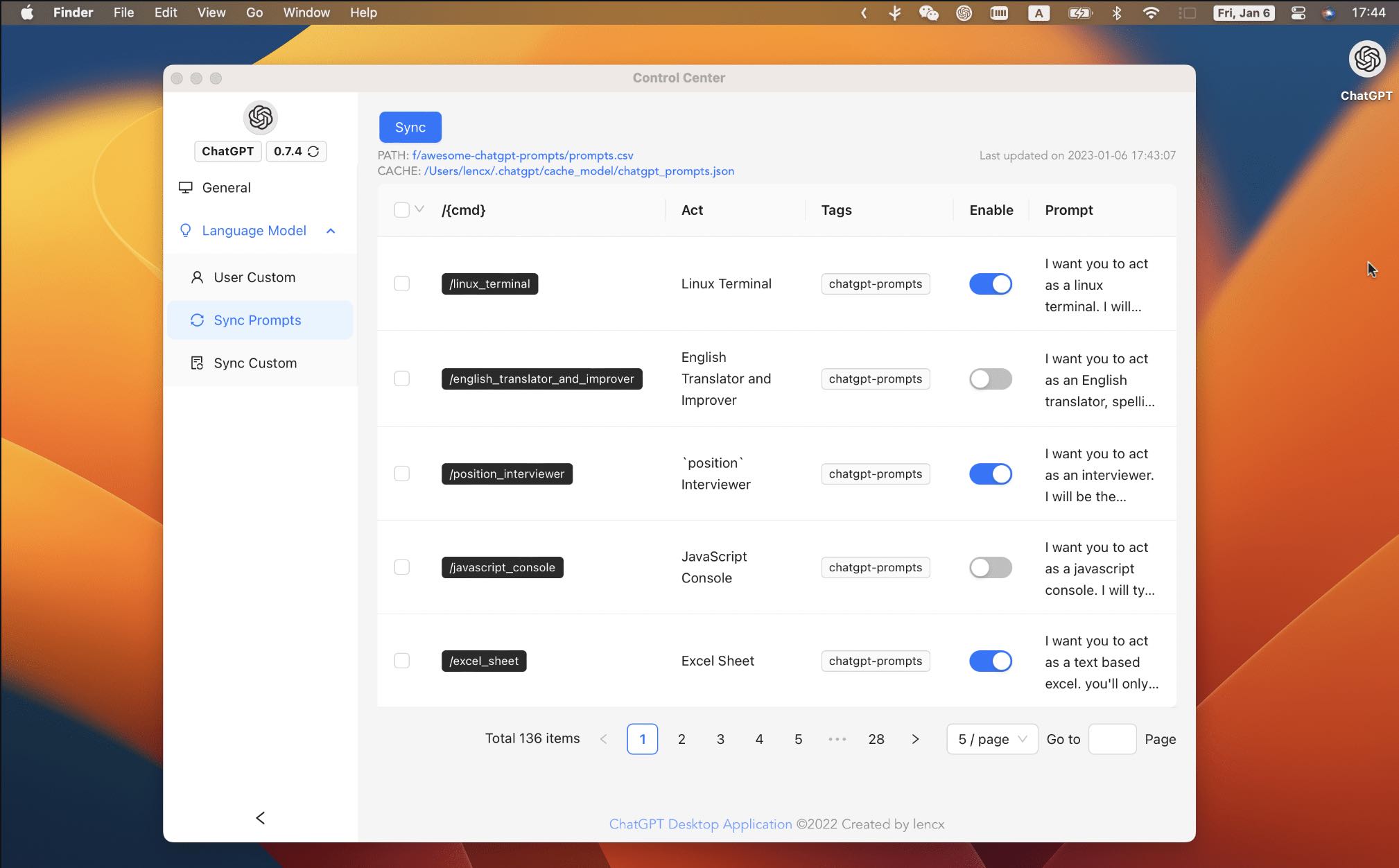Click the previous page arrow
1399x868 pixels.
[x=603, y=739]
